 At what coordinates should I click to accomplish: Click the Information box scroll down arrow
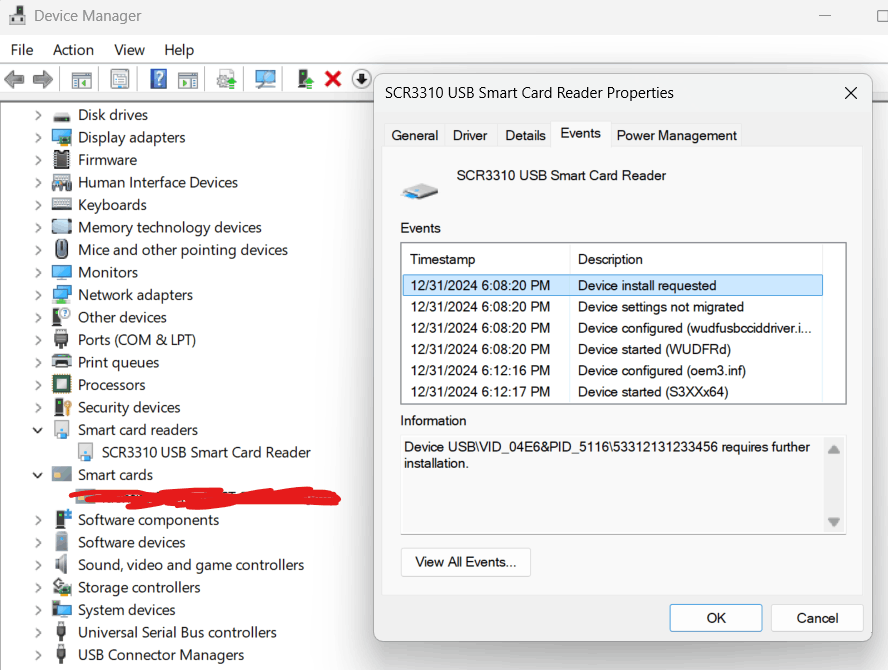[834, 522]
